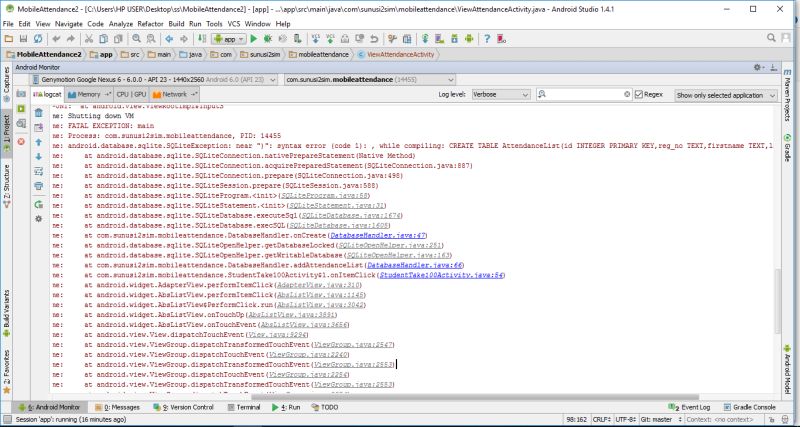Open Android Monitor panel gear settings
The width and height of the screenshot is (800, 427).
[758, 67]
